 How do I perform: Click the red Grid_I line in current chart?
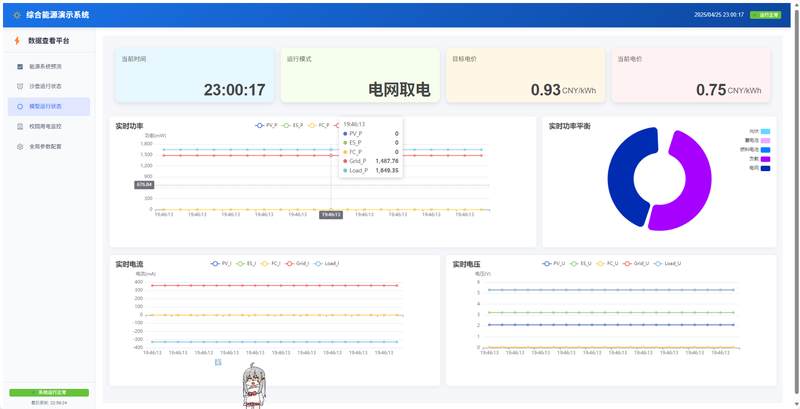click(x=274, y=286)
